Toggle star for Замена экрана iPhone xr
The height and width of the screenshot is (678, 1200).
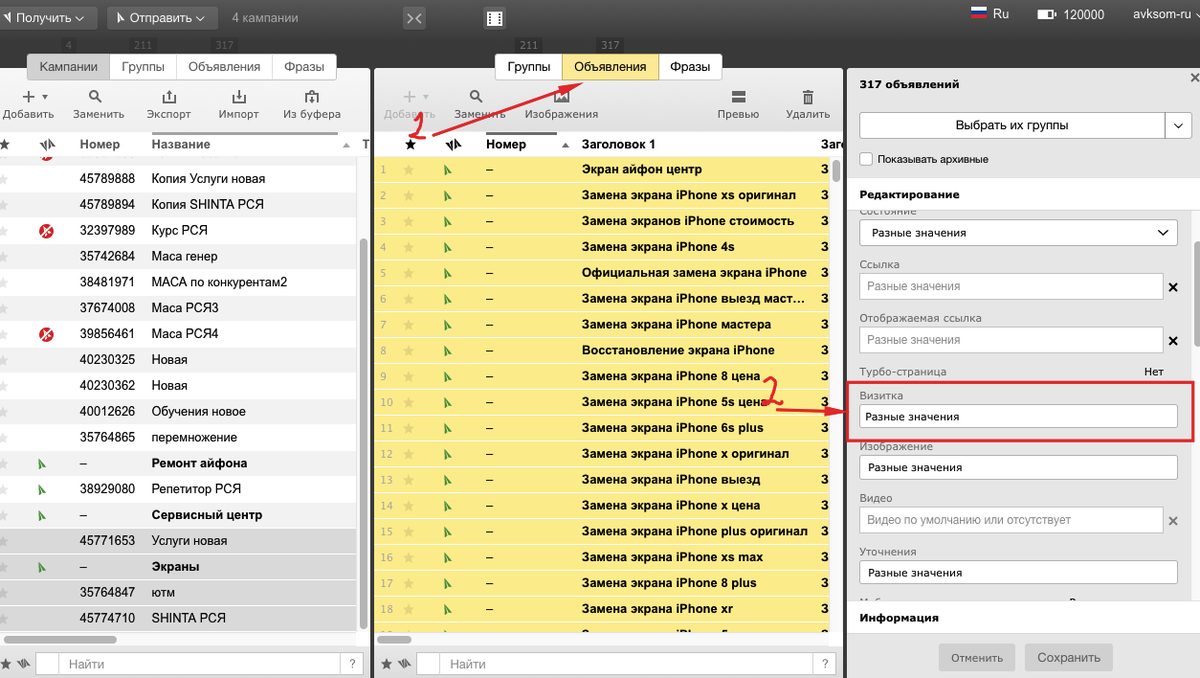point(408,609)
